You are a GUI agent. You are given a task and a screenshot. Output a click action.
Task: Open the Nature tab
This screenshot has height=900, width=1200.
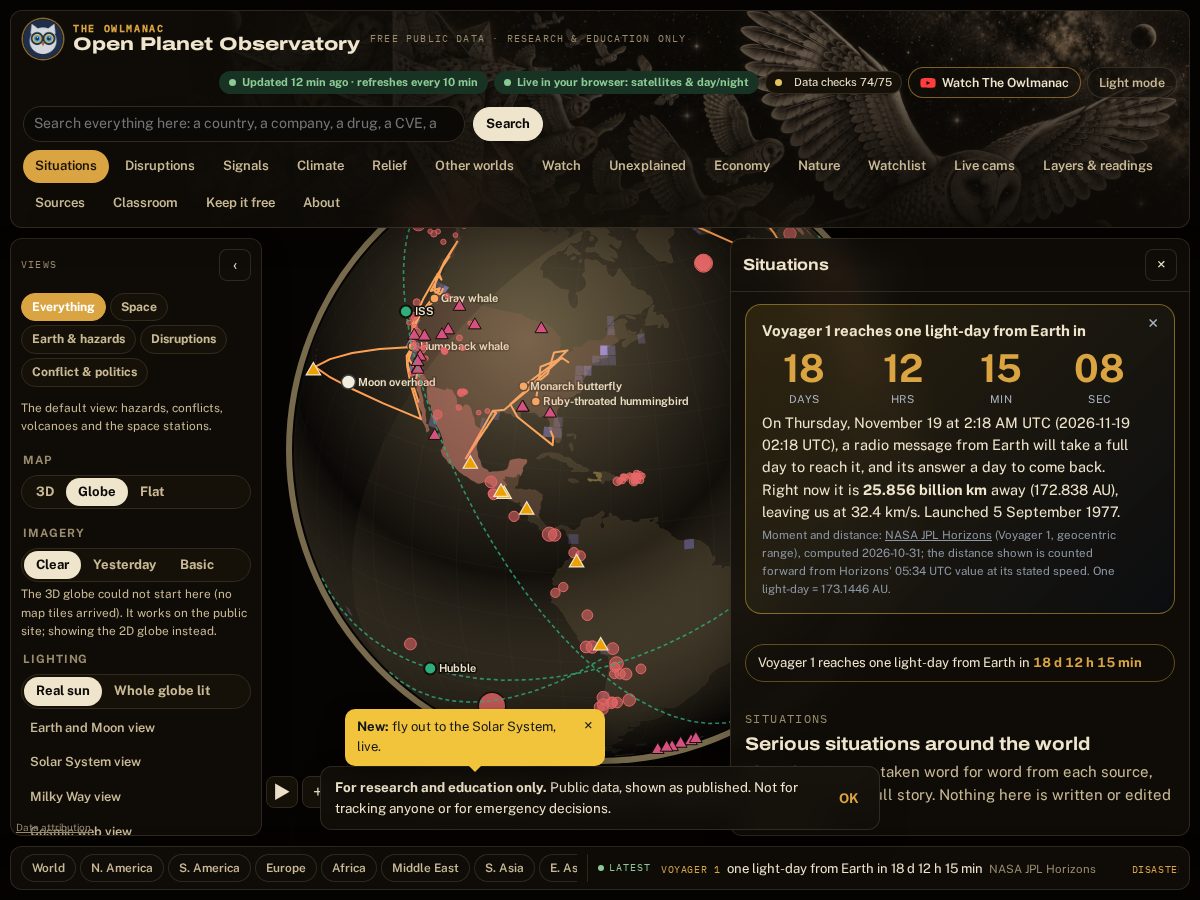click(x=819, y=166)
